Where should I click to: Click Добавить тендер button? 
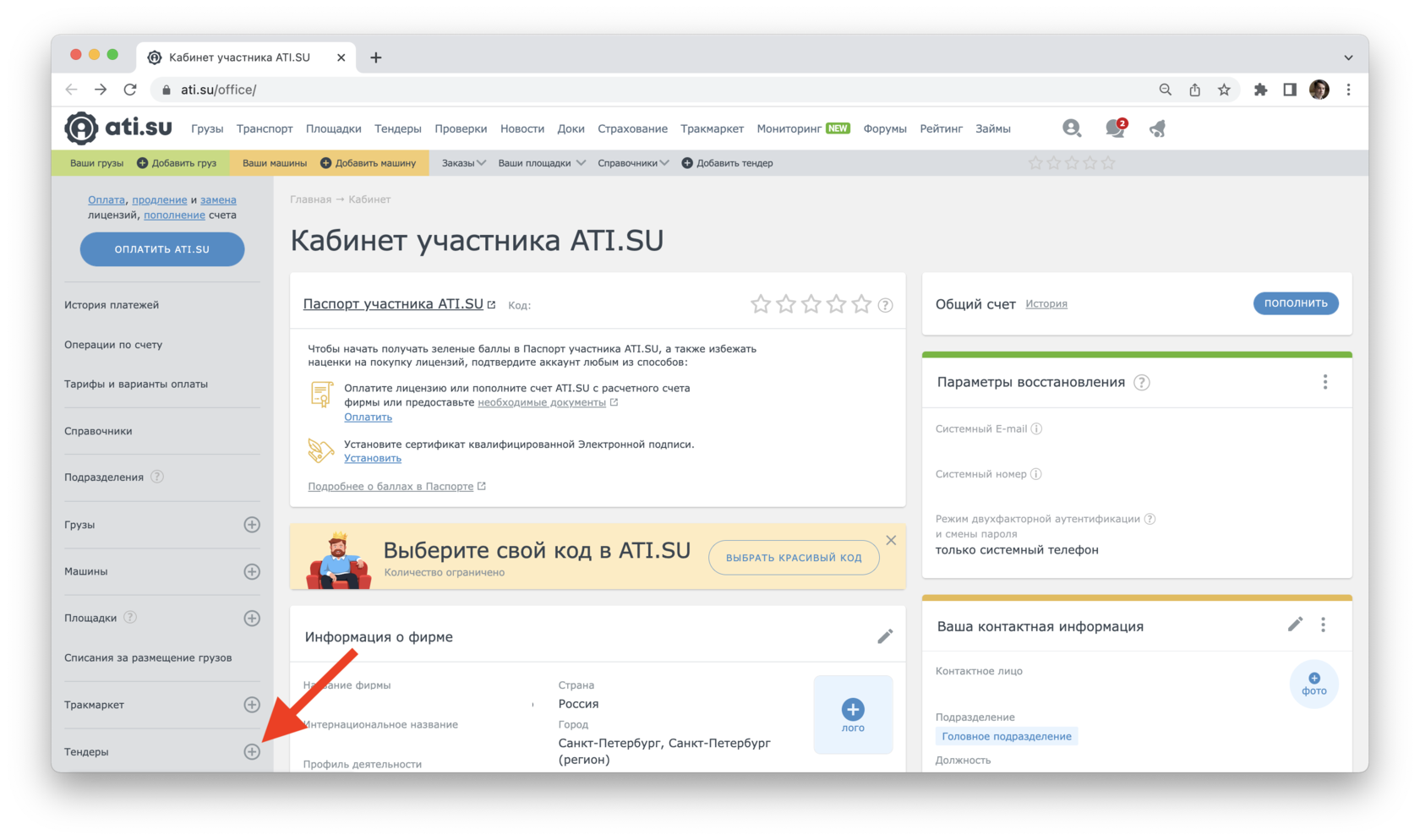point(727,163)
